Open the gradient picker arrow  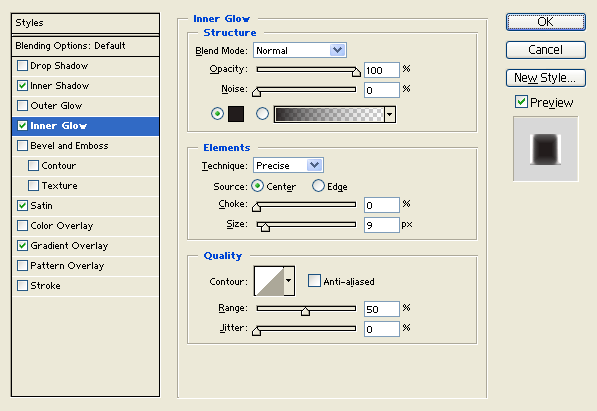(x=390, y=114)
